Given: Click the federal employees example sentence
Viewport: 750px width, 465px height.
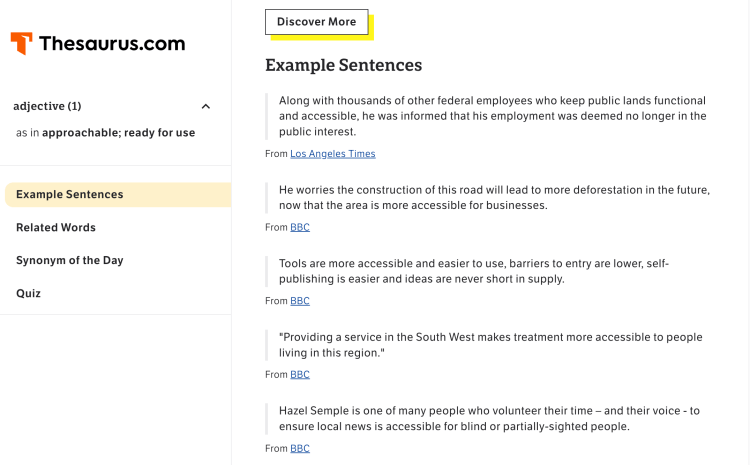Looking at the screenshot, I should [492, 116].
